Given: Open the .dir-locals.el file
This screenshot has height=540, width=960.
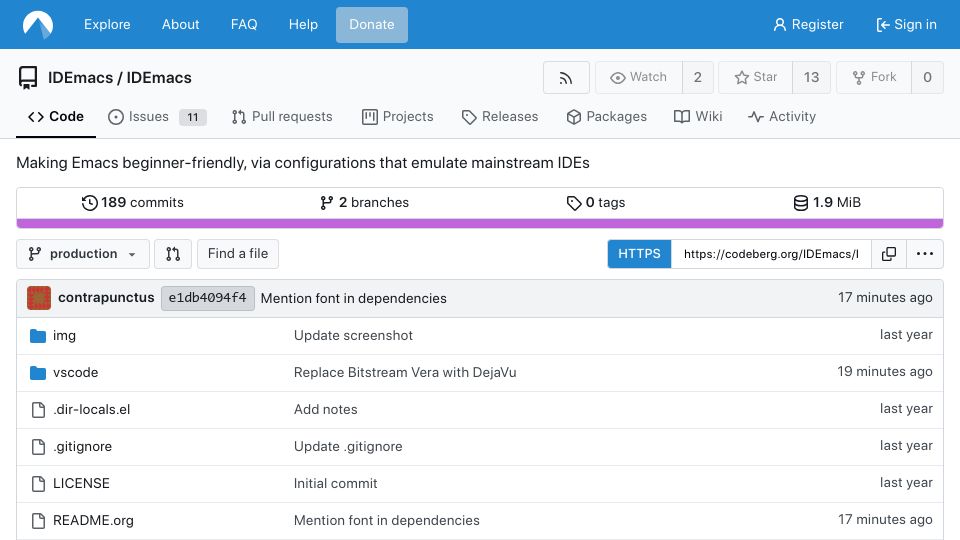Looking at the screenshot, I should tap(92, 410).
